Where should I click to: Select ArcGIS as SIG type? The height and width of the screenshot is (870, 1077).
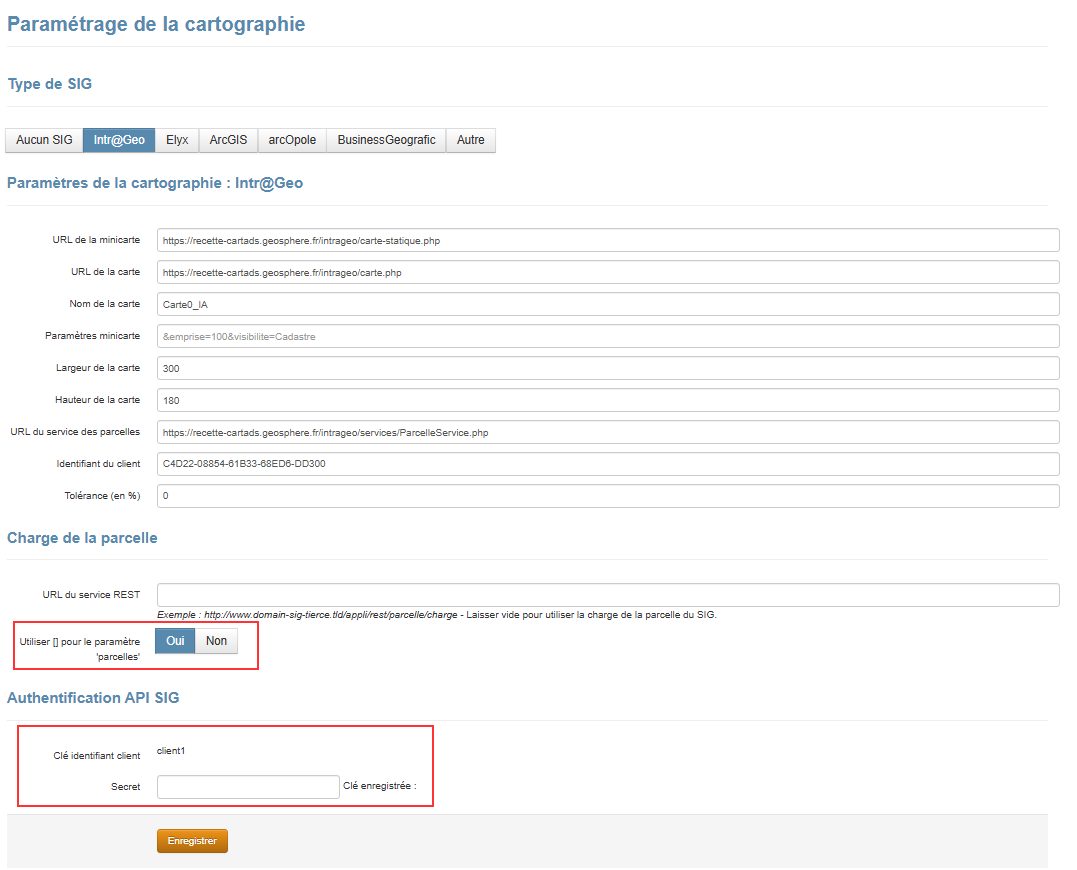click(x=228, y=140)
